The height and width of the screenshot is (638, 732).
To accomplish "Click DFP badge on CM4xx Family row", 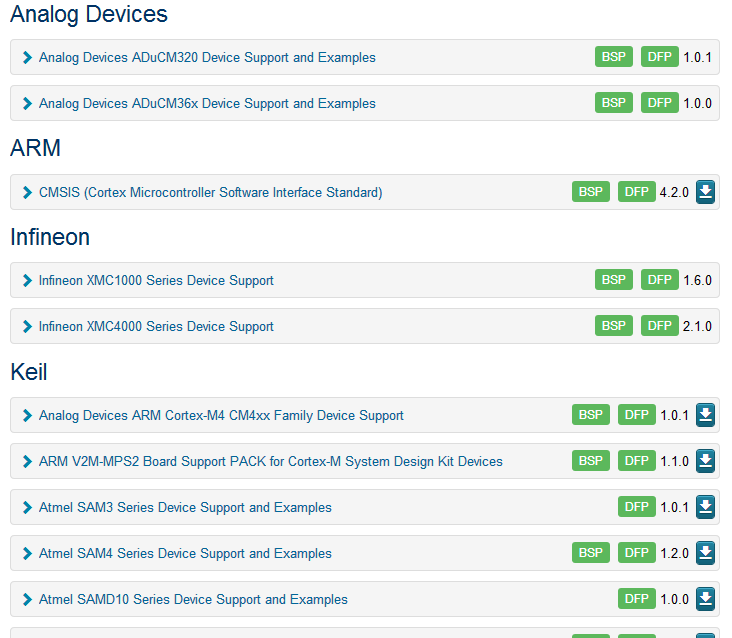I will [637, 414].
